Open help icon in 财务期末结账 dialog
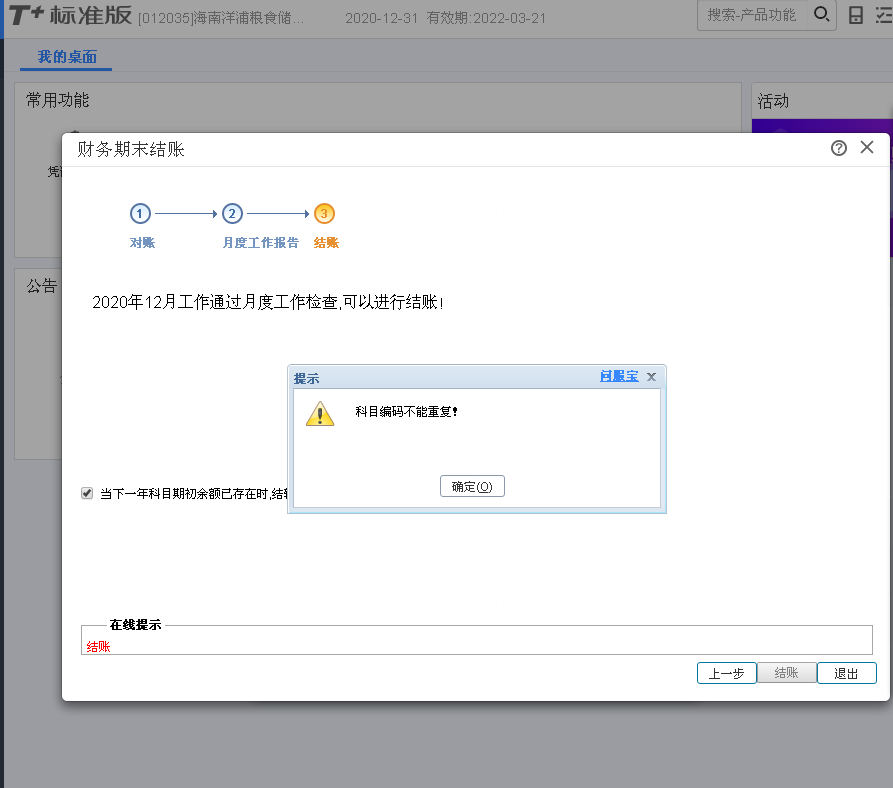This screenshot has height=788, width=893. click(x=838, y=148)
